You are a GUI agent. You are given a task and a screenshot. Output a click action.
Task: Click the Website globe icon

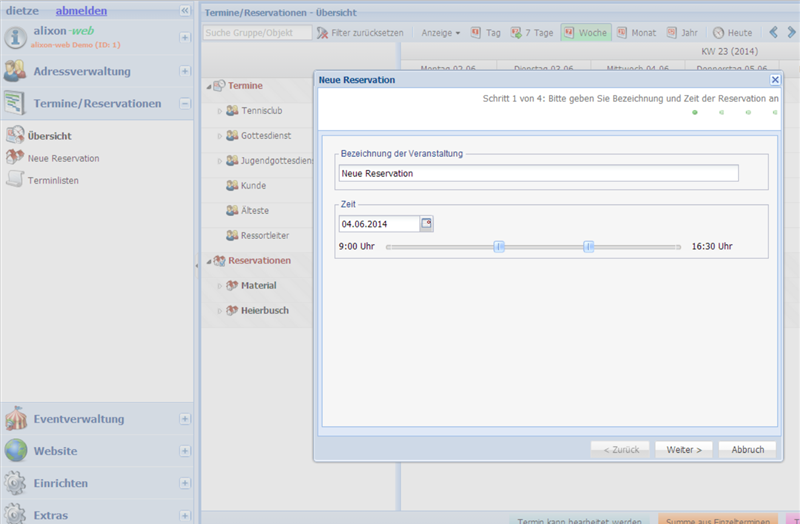(x=16, y=451)
